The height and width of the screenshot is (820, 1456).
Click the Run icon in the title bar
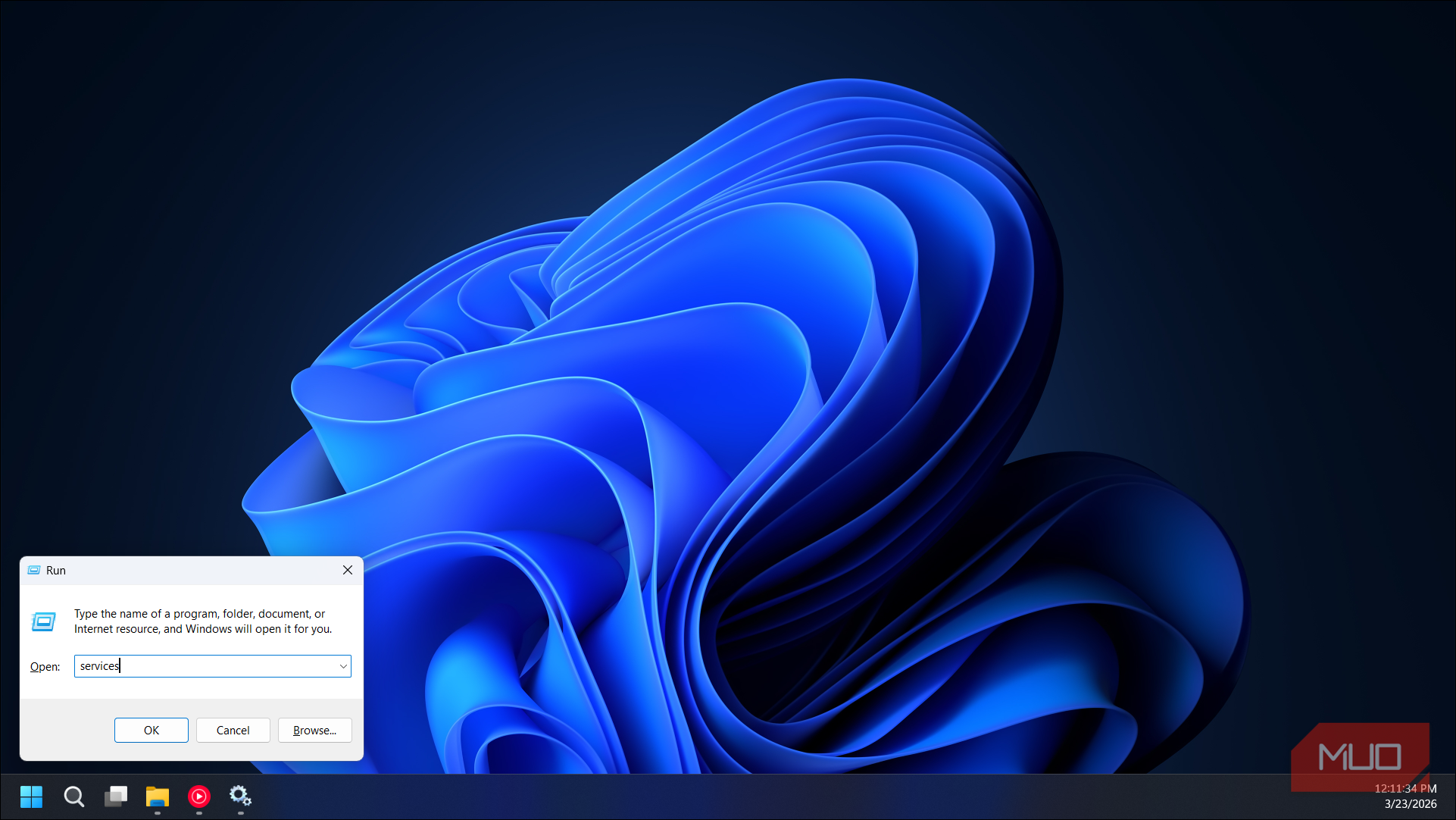(x=34, y=570)
